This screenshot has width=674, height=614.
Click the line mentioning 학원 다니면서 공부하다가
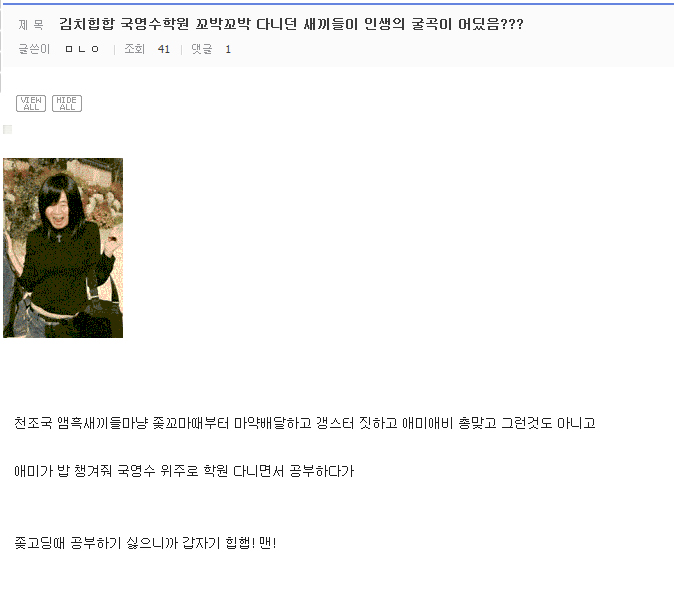(184, 471)
